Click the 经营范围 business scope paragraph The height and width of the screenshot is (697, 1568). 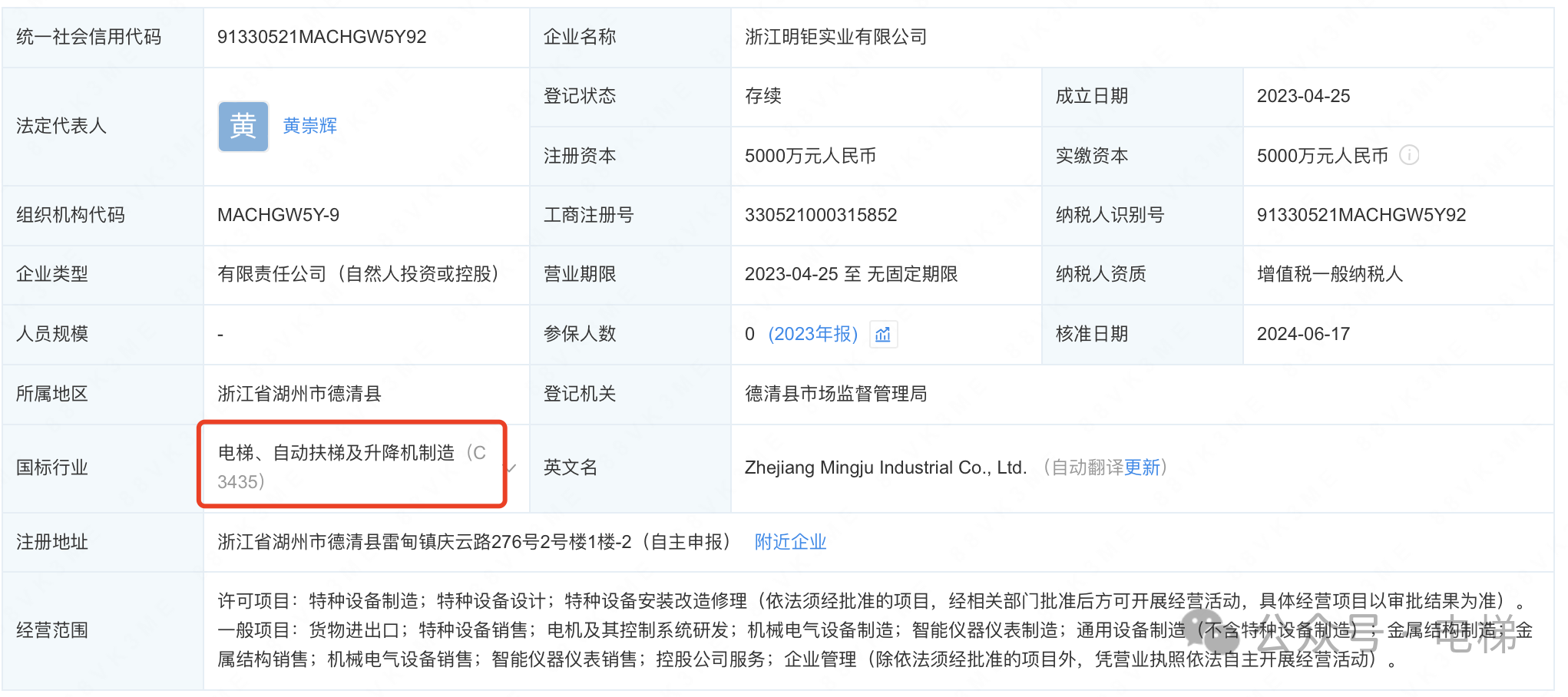pyautogui.click(x=875, y=630)
